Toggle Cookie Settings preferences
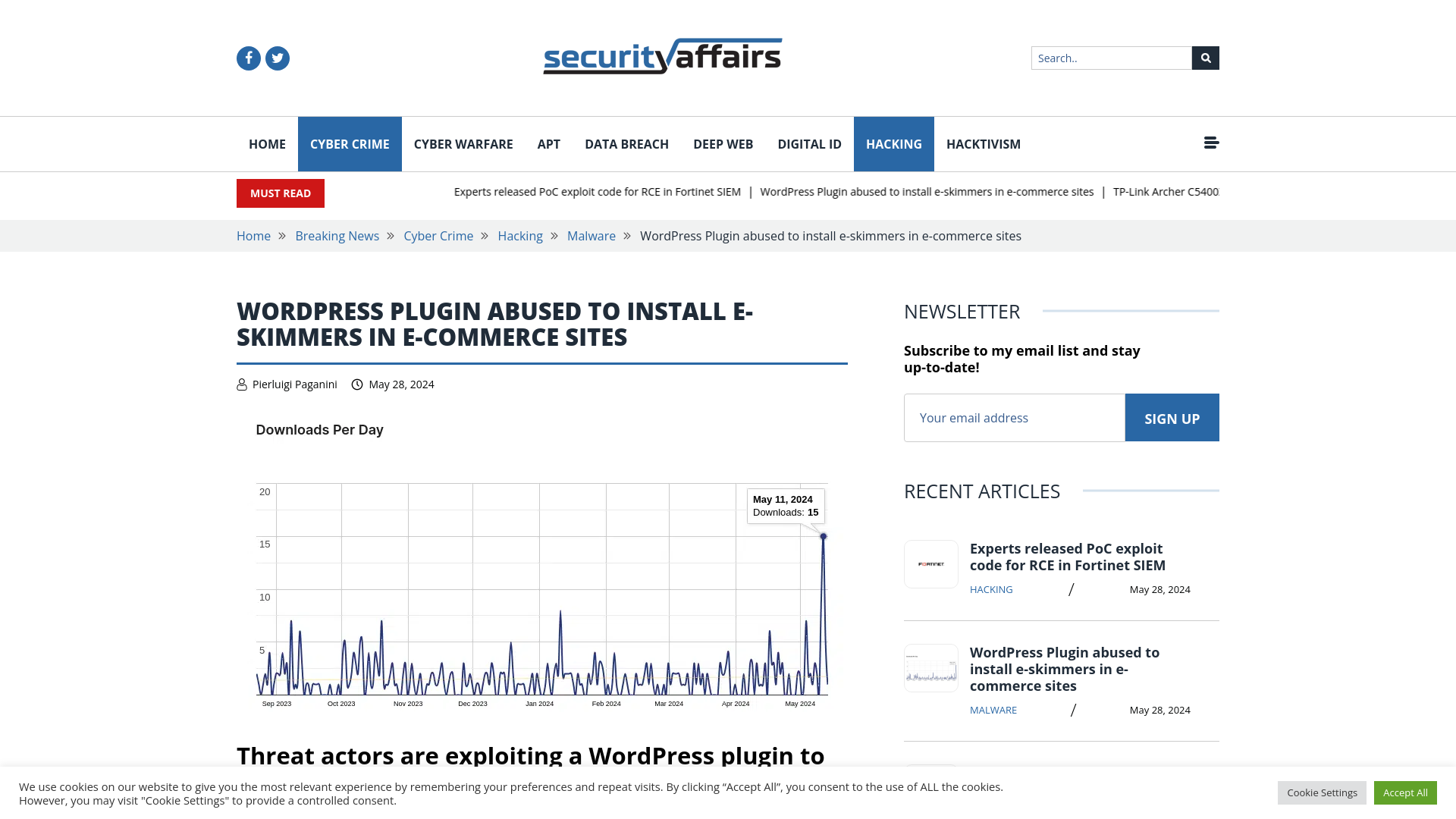Screen dimensions: 1456x819 pyautogui.click(x=1322, y=792)
